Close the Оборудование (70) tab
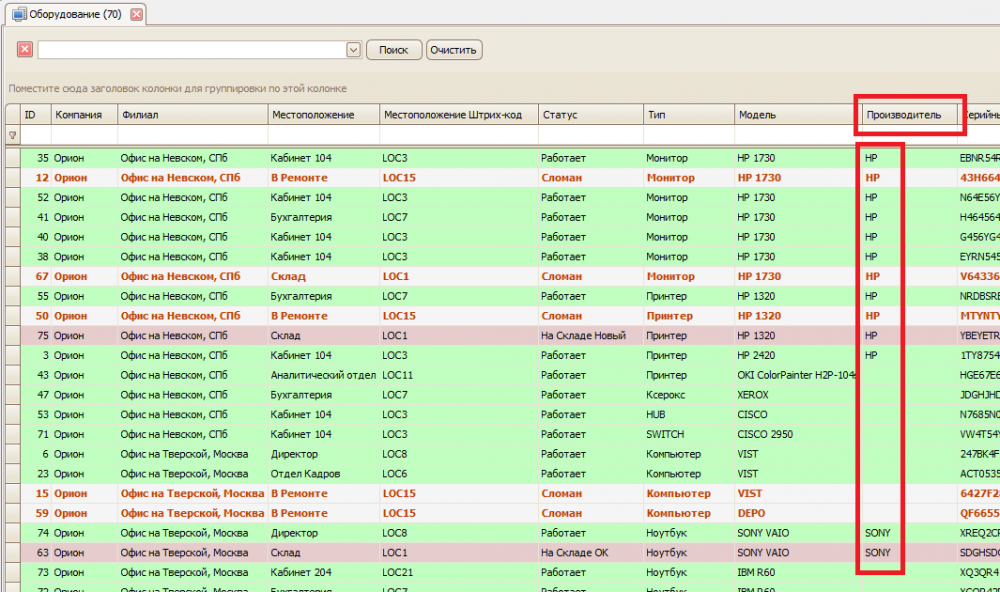This screenshot has width=1000, height=592. tap(136, 14)
